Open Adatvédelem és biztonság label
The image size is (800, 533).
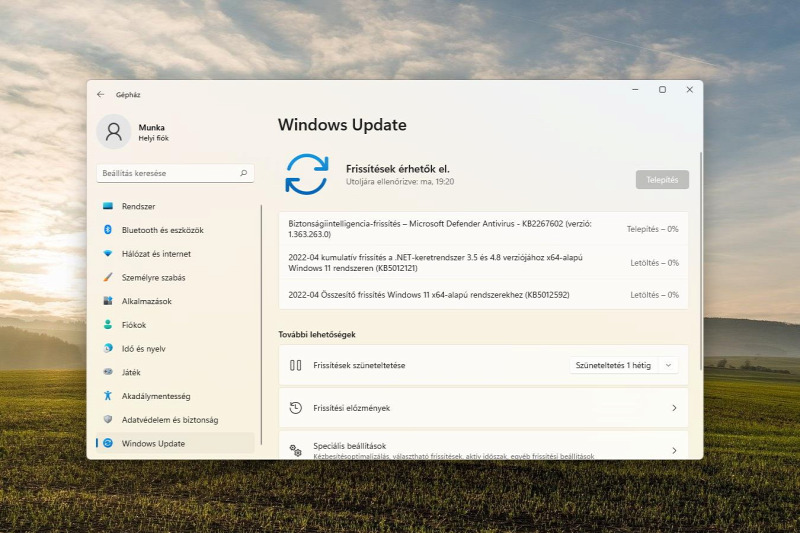click(170, 420)
